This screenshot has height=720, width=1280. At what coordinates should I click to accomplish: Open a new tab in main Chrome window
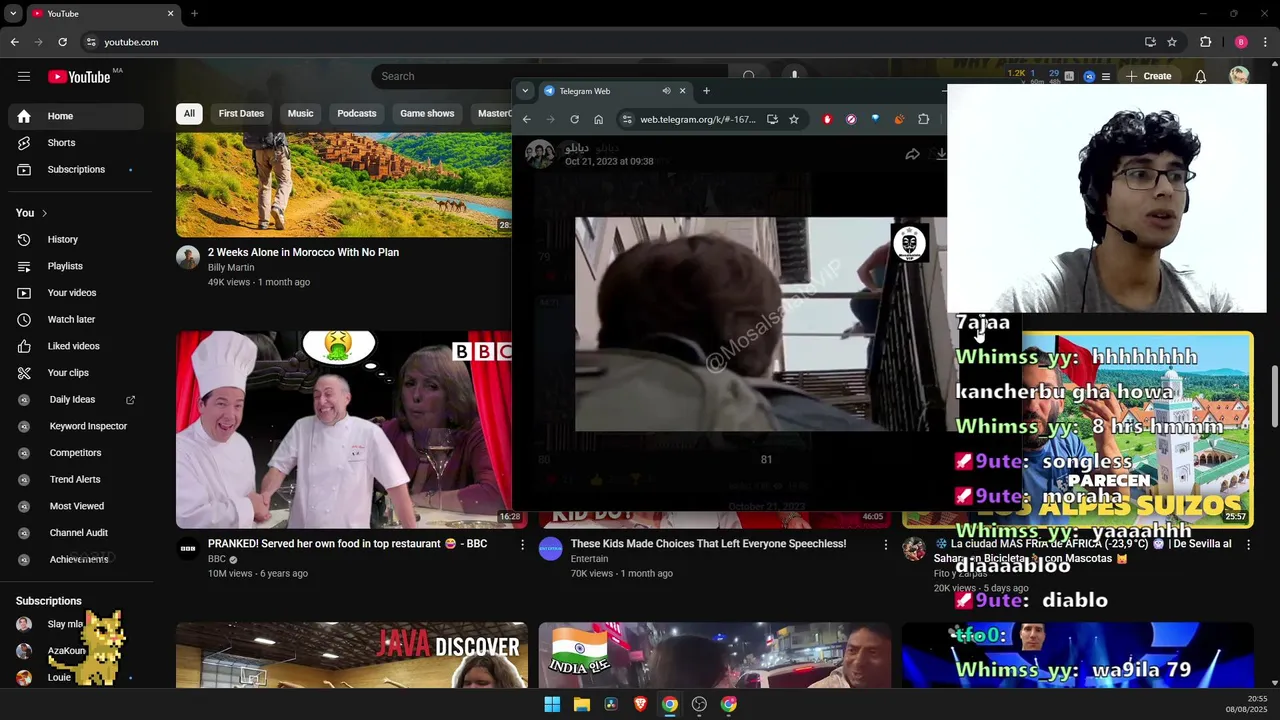194,14
